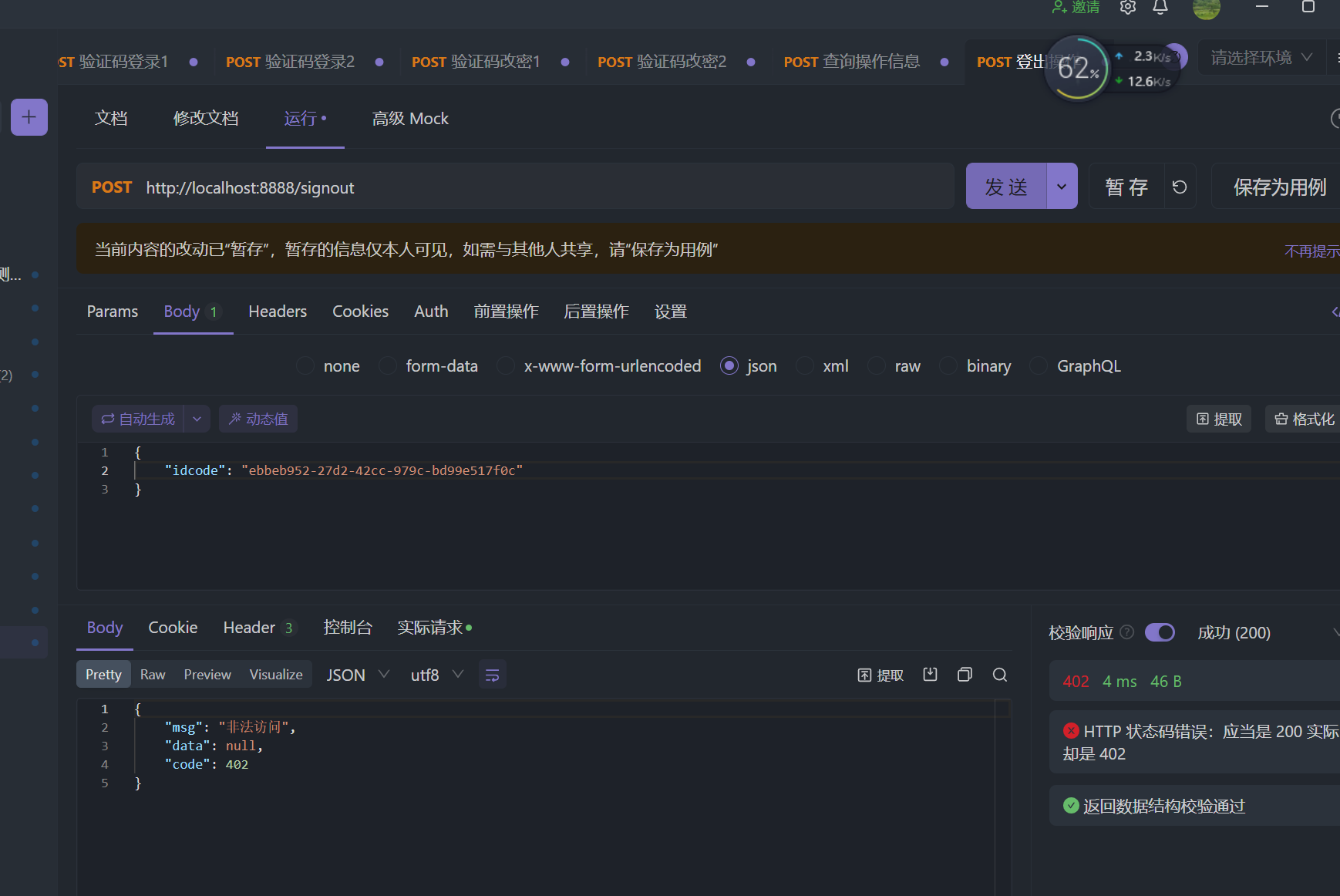Switch to POST 验证码改密1 tab

point(476,62)
